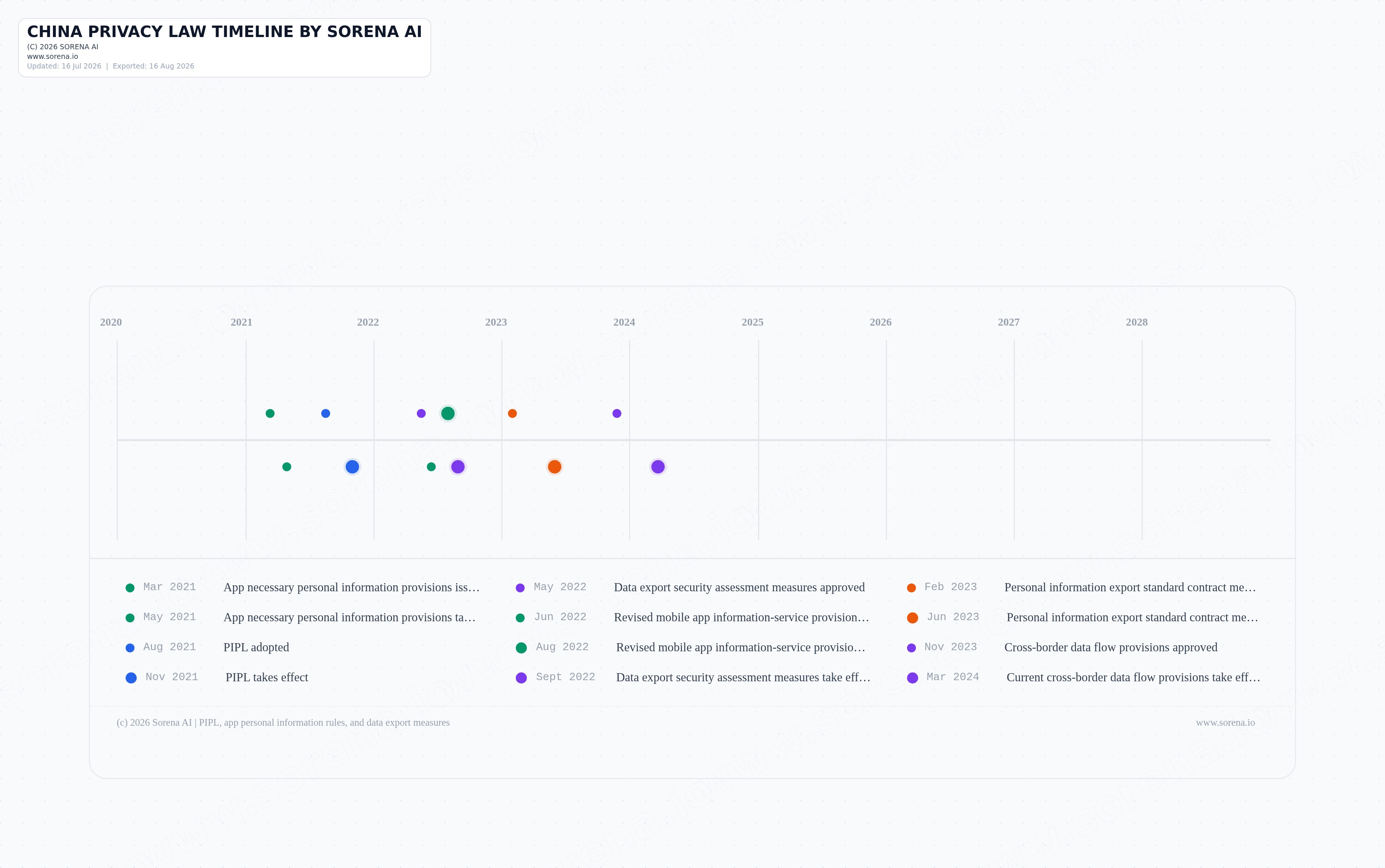Image resolution: width=1385 pixels, height=868 pixels.
Task: Select the large blue Nov 2021 timeline marker
Action: click(352, 467)
